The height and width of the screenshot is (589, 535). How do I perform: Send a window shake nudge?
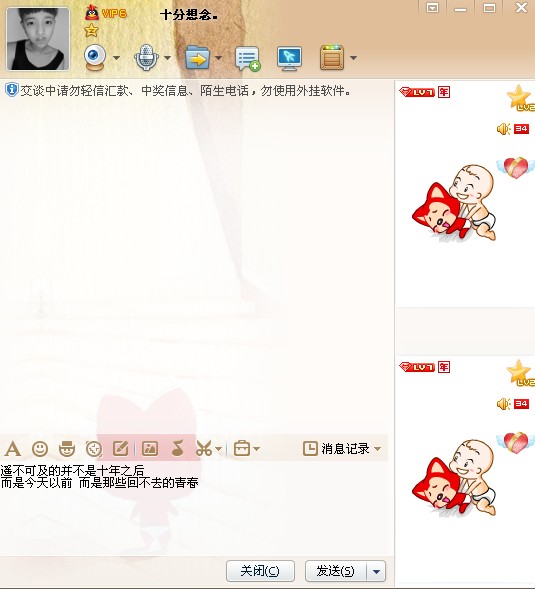tap(94, 449)
